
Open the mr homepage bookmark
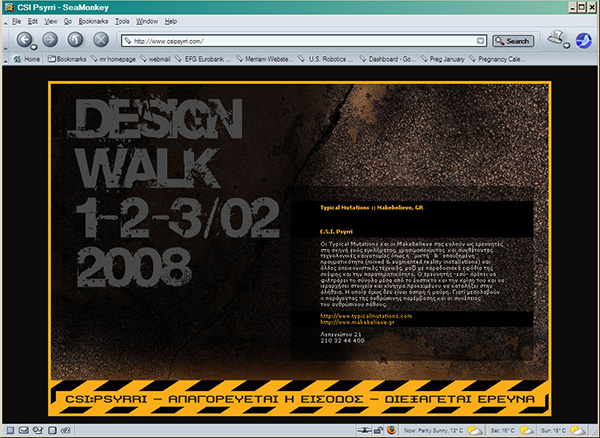[x=114, y=59]
